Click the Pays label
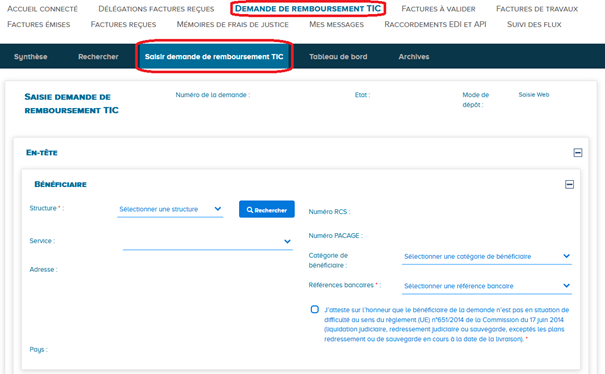This screenshot has height=374, width=605. [39, 350]
